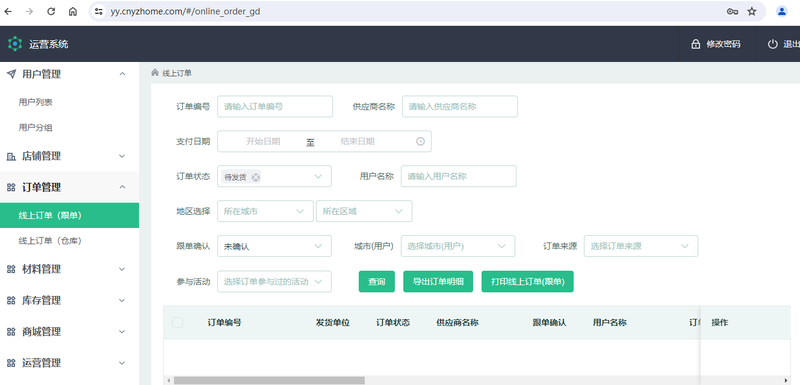Open 用户列表 in the sidebar
800x385 pixels.
[x=35, y=102]
